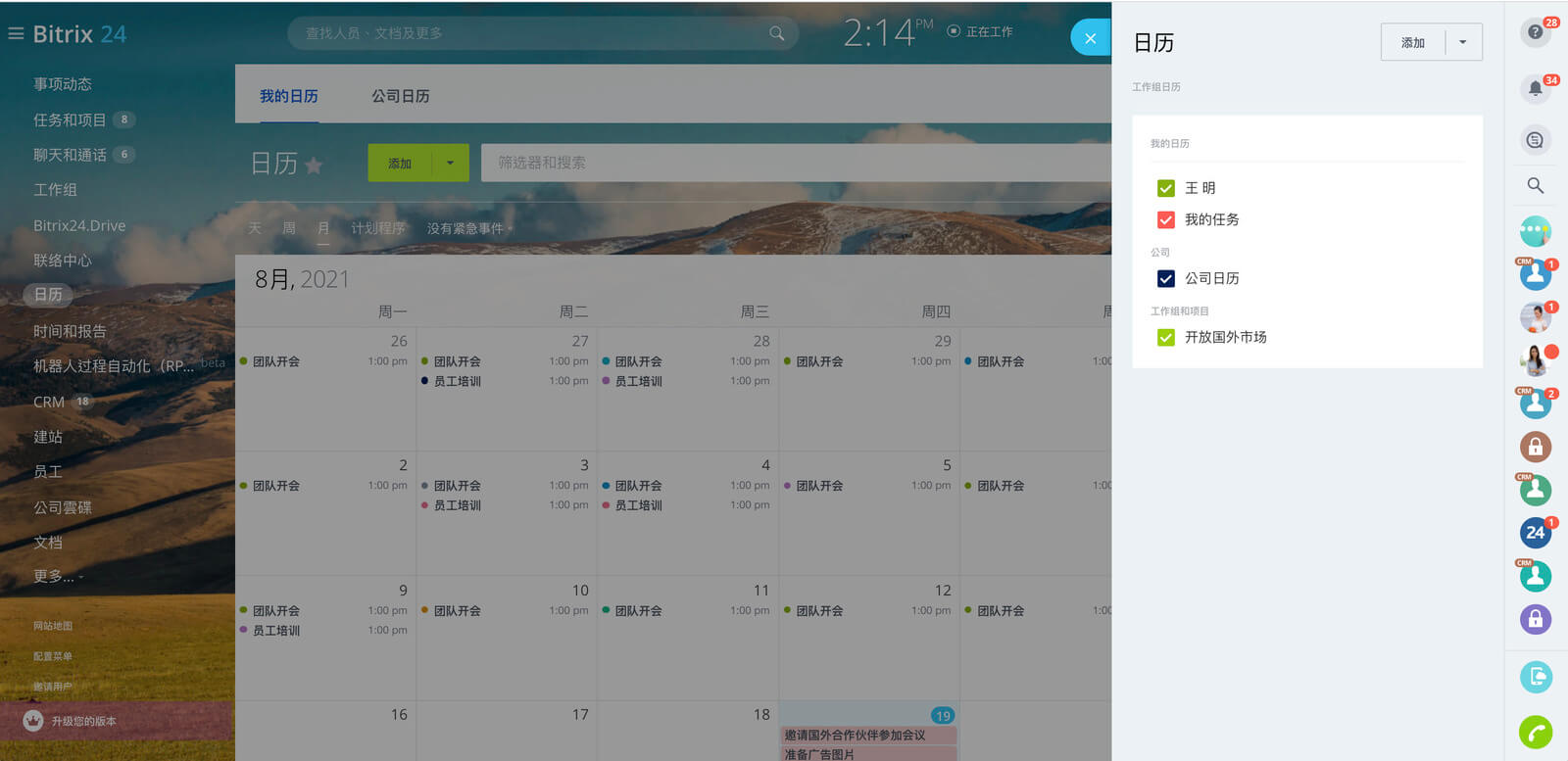Click the crown icon of 升级您的版本
The height and width of the screenshot is (761, 1568).
click(33, 721)
